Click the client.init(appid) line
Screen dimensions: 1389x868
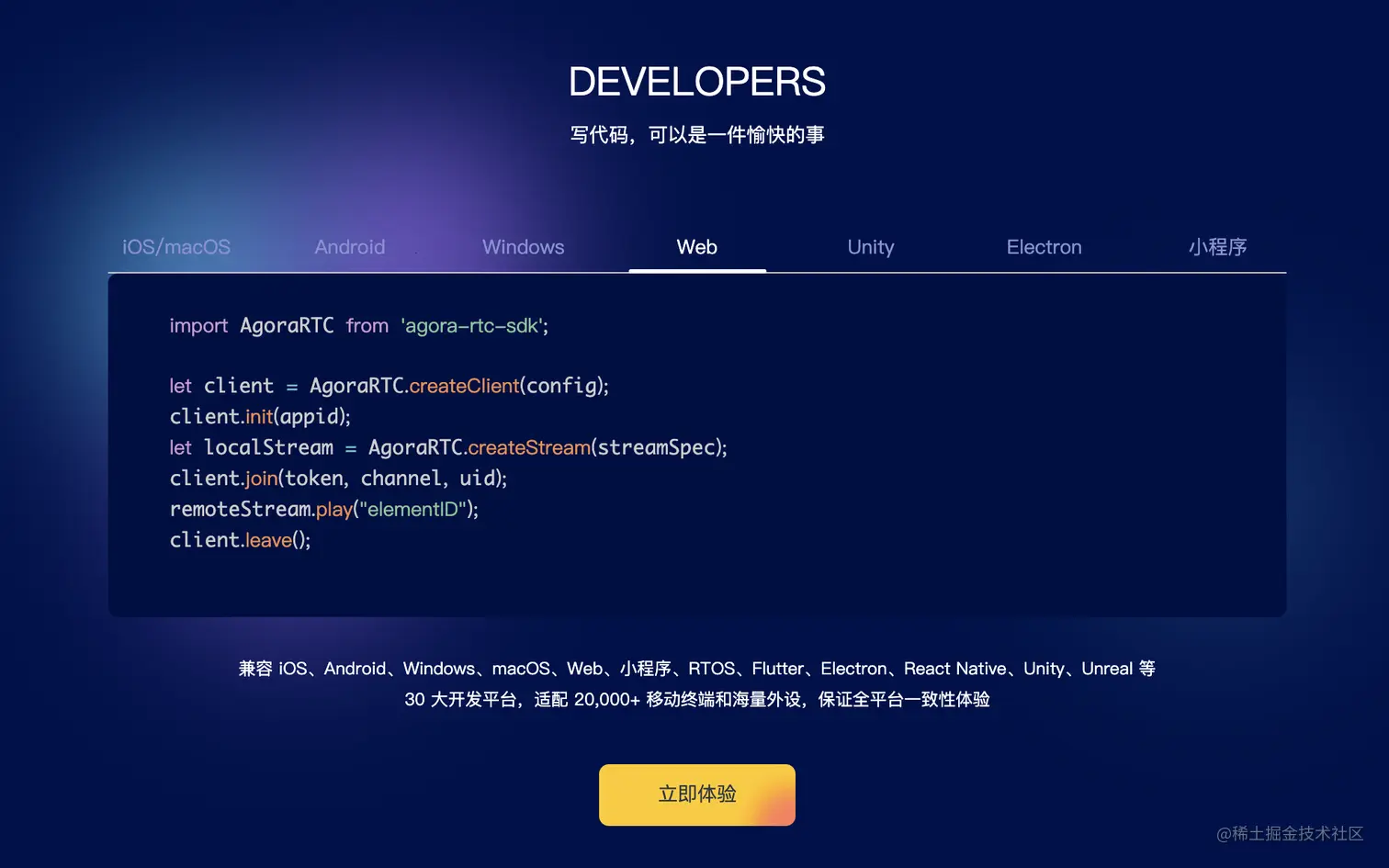pyautogui.click(x=260, y=417)
